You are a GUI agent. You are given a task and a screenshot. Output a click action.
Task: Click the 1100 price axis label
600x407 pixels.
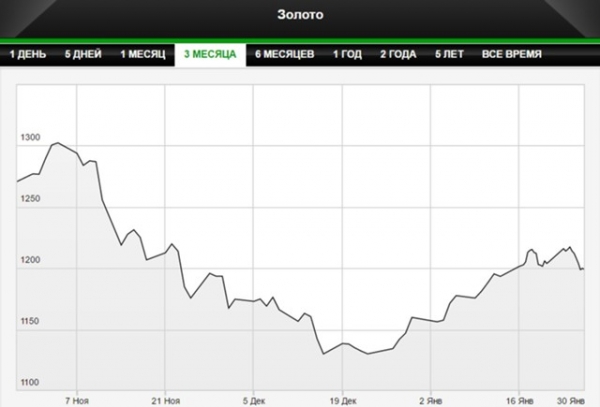30,383
